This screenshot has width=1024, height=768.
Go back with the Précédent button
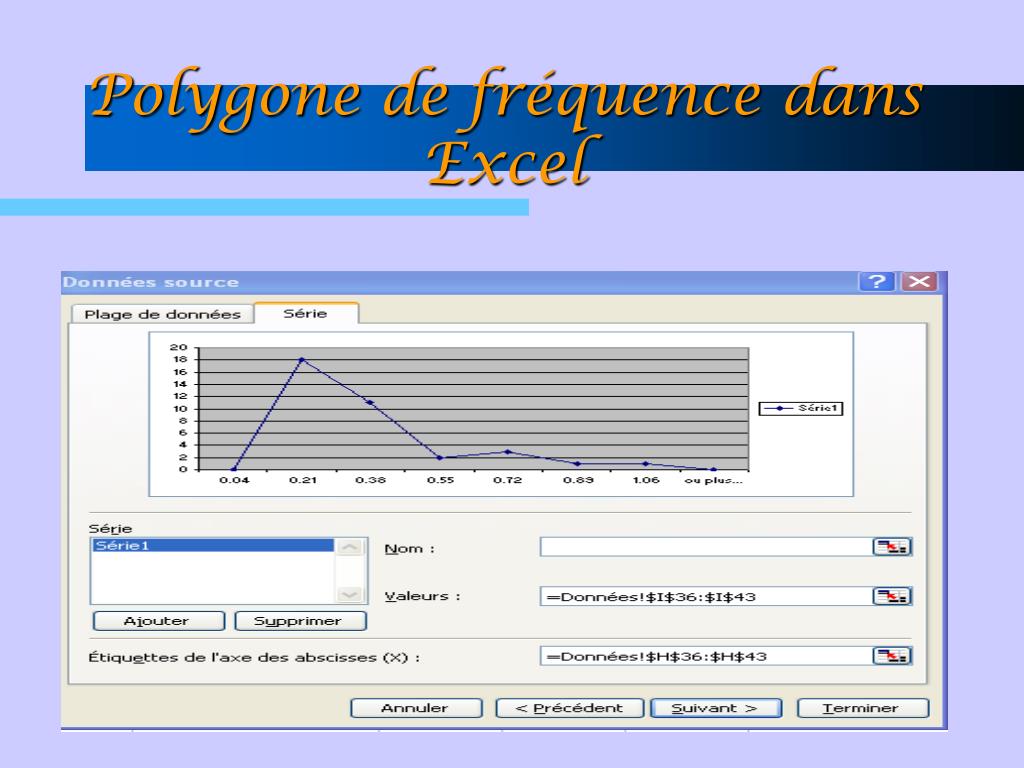pyautogui.click(x=569, y=708)
